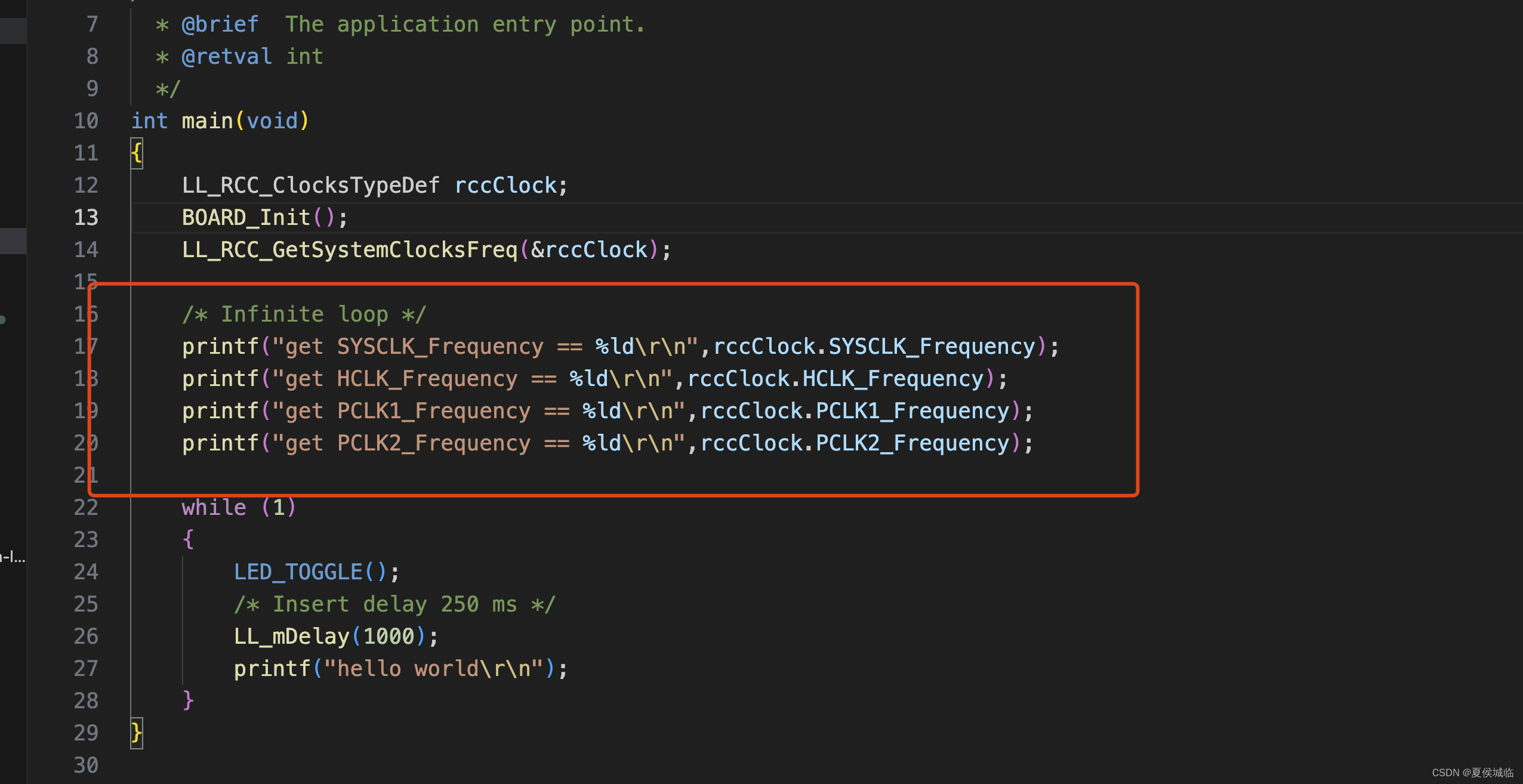Click the 'hello world' string literal

pyautogui.click(x=433, y=668)
